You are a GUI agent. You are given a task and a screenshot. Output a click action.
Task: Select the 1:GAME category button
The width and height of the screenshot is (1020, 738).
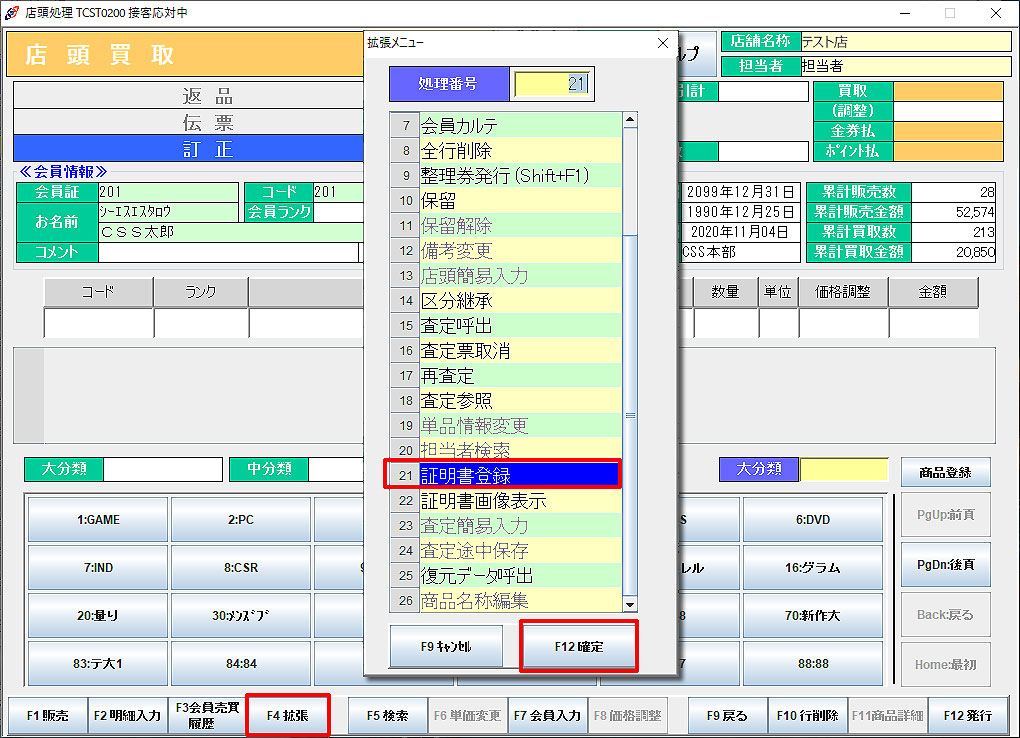click(x=98, y=520)
